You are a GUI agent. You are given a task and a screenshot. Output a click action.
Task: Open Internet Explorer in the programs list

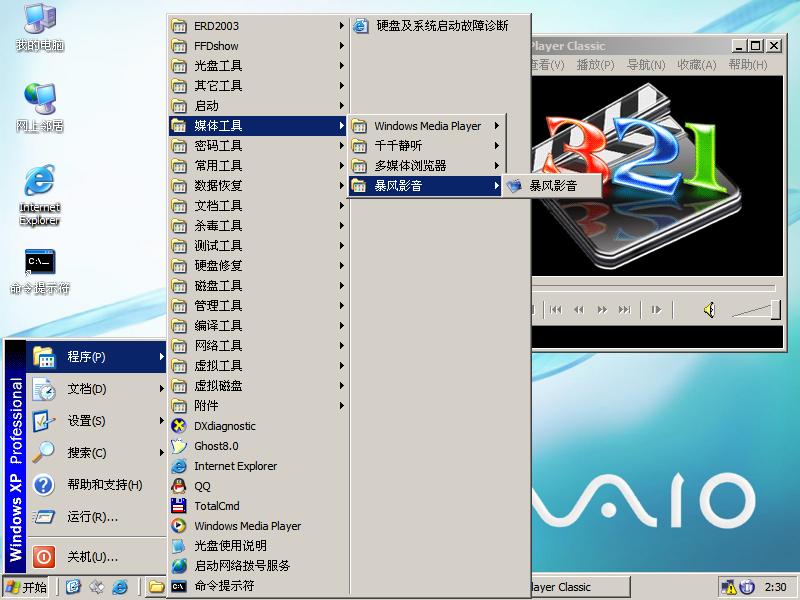pos(258,466)
